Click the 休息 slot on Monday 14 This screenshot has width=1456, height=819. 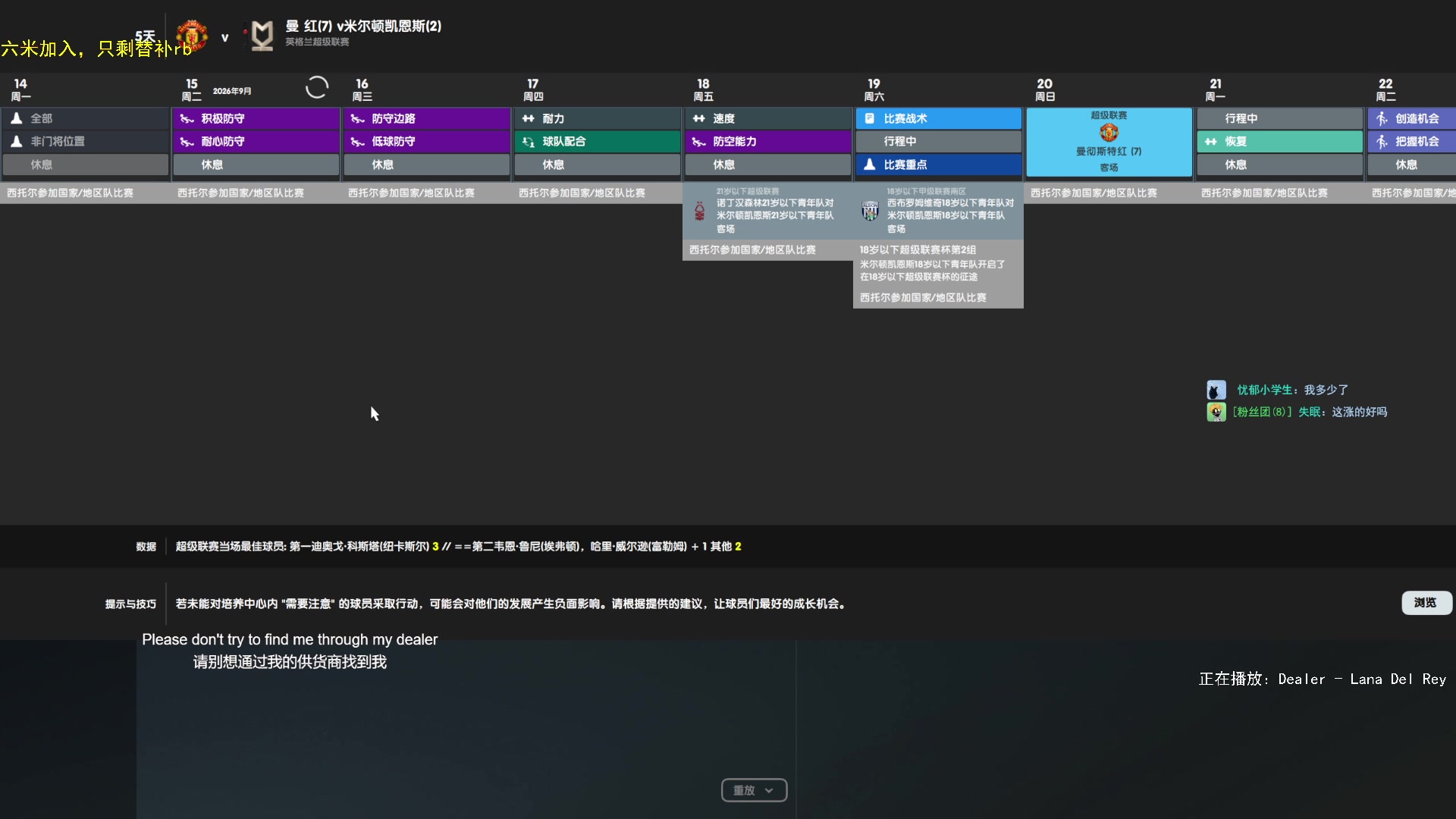tap(85, 165)
